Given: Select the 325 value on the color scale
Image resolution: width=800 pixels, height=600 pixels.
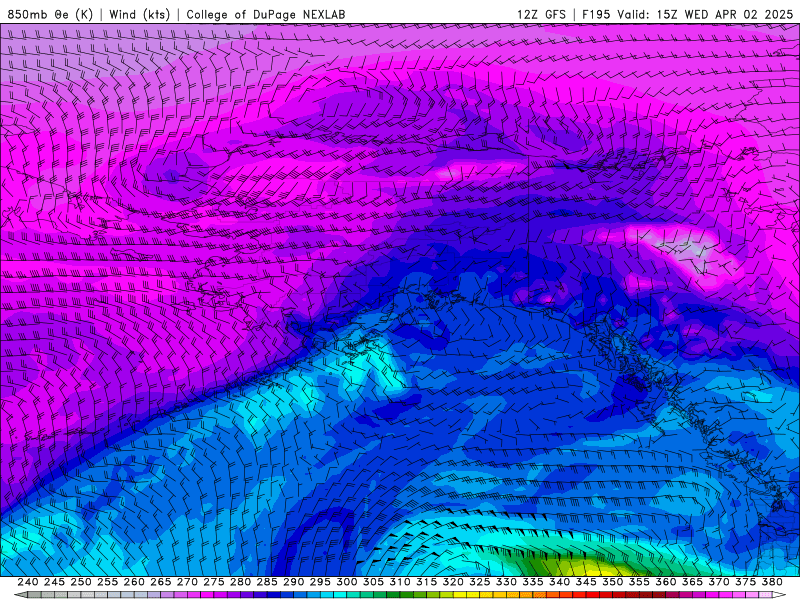Looking at the screenshot, I should (x=480, y=582).
